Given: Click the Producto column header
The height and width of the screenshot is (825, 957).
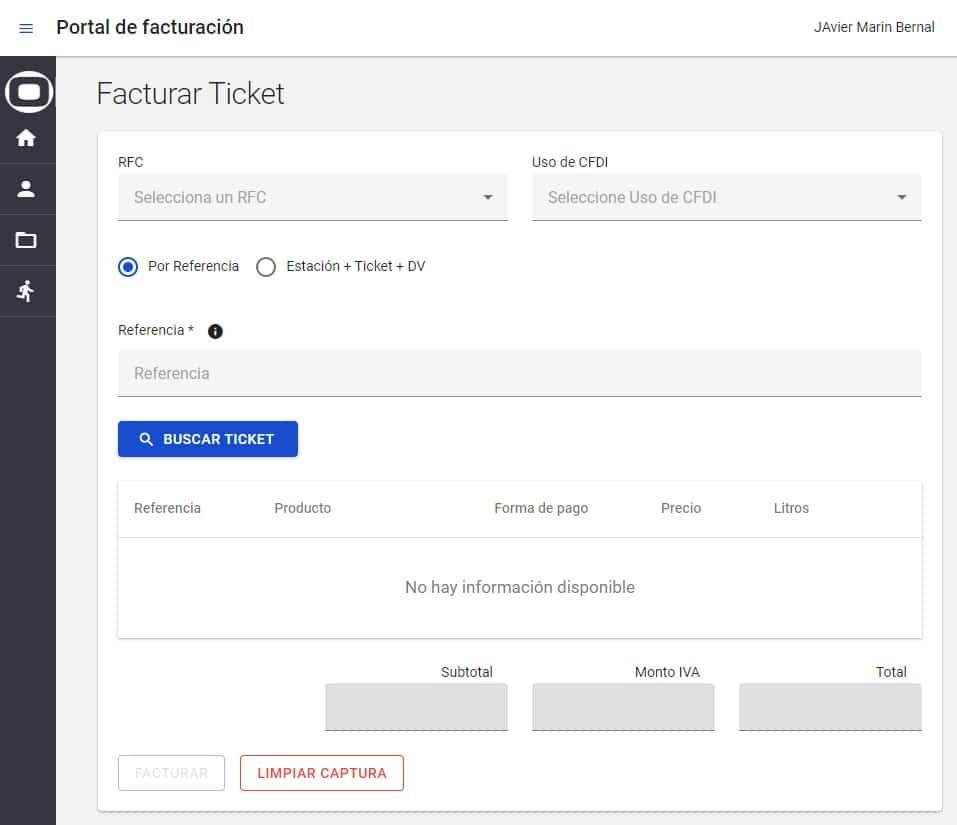Looking at the screenshot, I should click(x=303, y=508).
